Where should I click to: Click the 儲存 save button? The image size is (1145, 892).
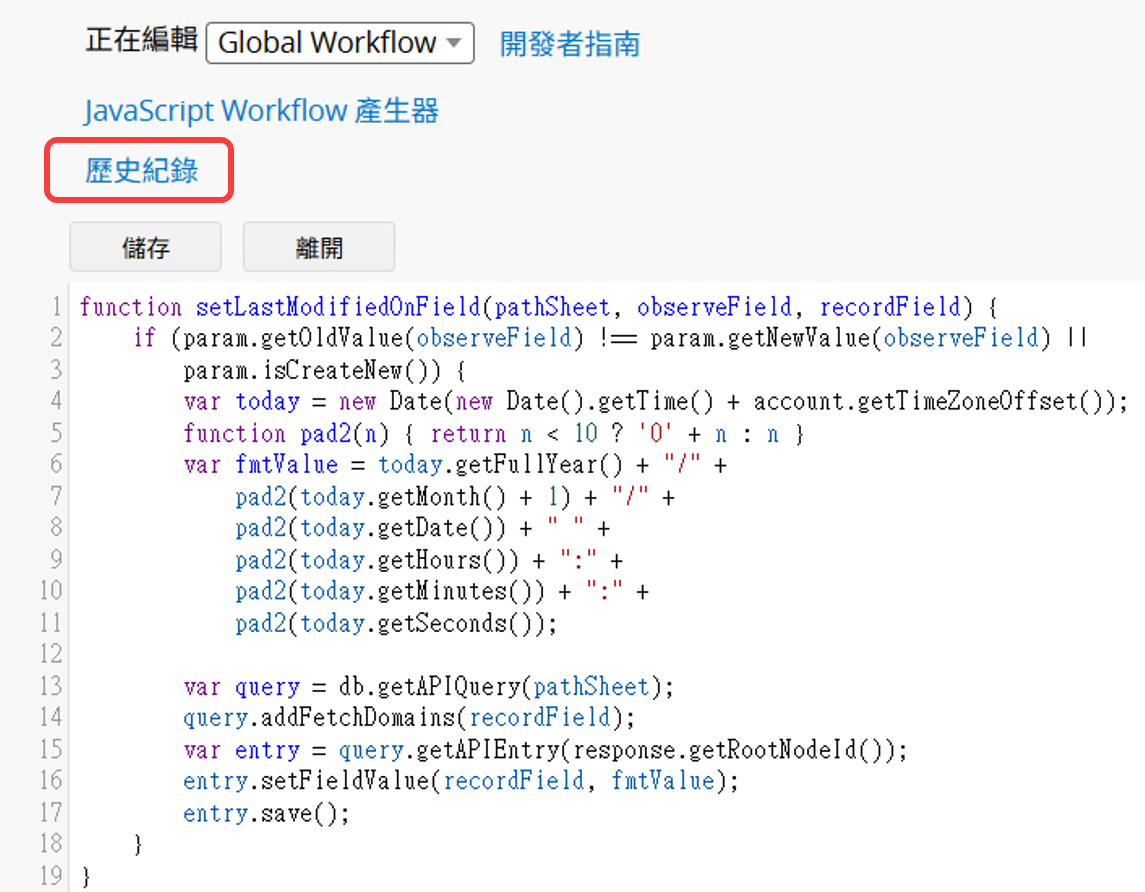tap(145, 247)
